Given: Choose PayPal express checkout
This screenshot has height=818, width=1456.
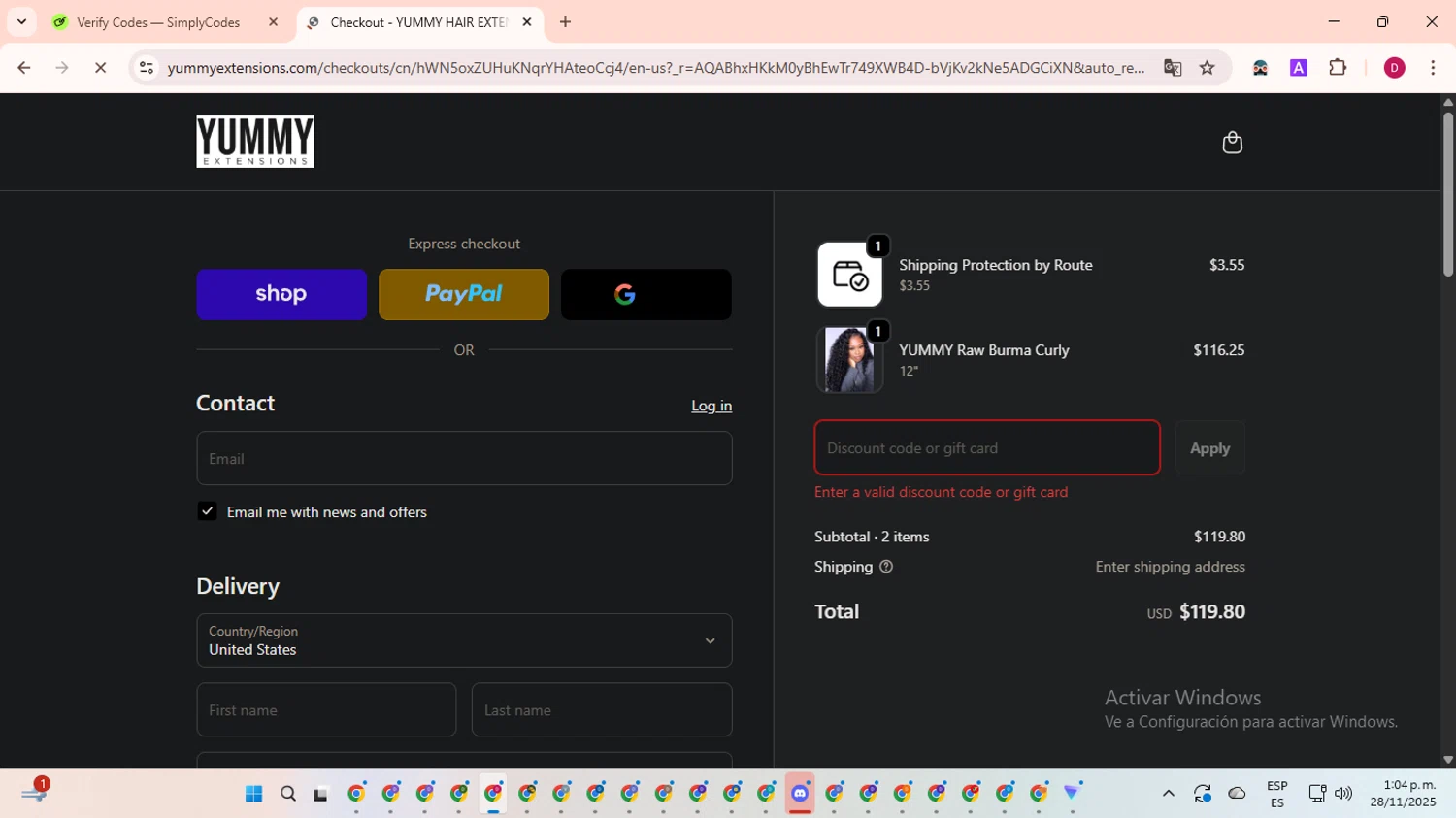Looking at the screenshot, I should (464, 294).
